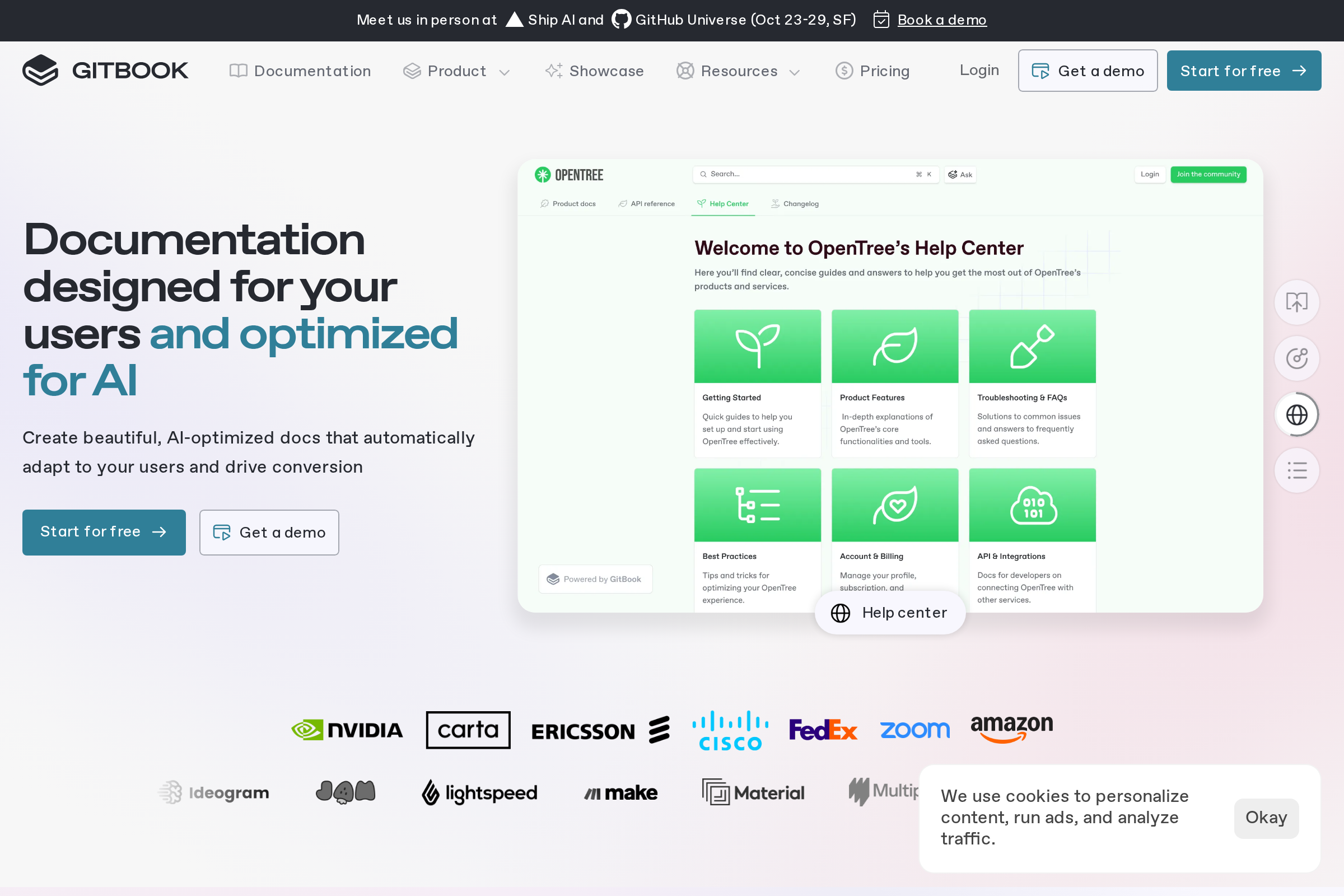The height and width of the screenshot is (896, 1344).
Task: Open the Help center globe icon on right edge
Action: pos(1296,414)
